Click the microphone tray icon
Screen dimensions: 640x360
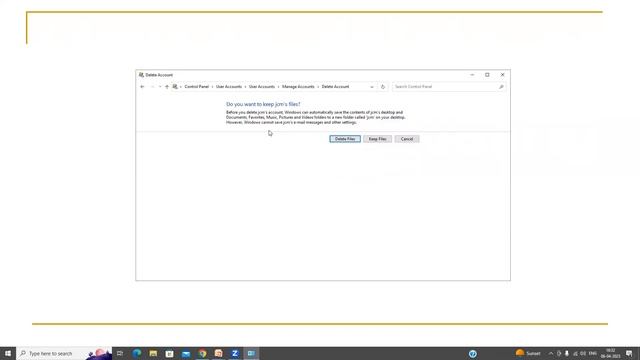click(567, 353)
